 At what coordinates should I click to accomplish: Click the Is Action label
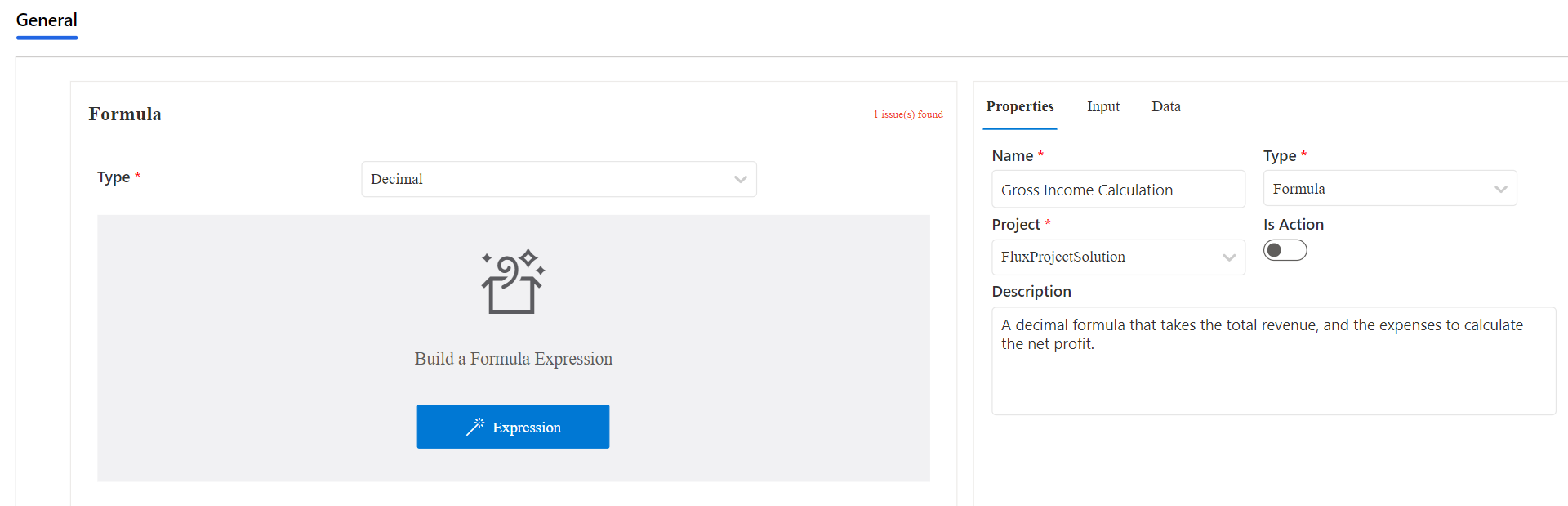(1293, 225)
